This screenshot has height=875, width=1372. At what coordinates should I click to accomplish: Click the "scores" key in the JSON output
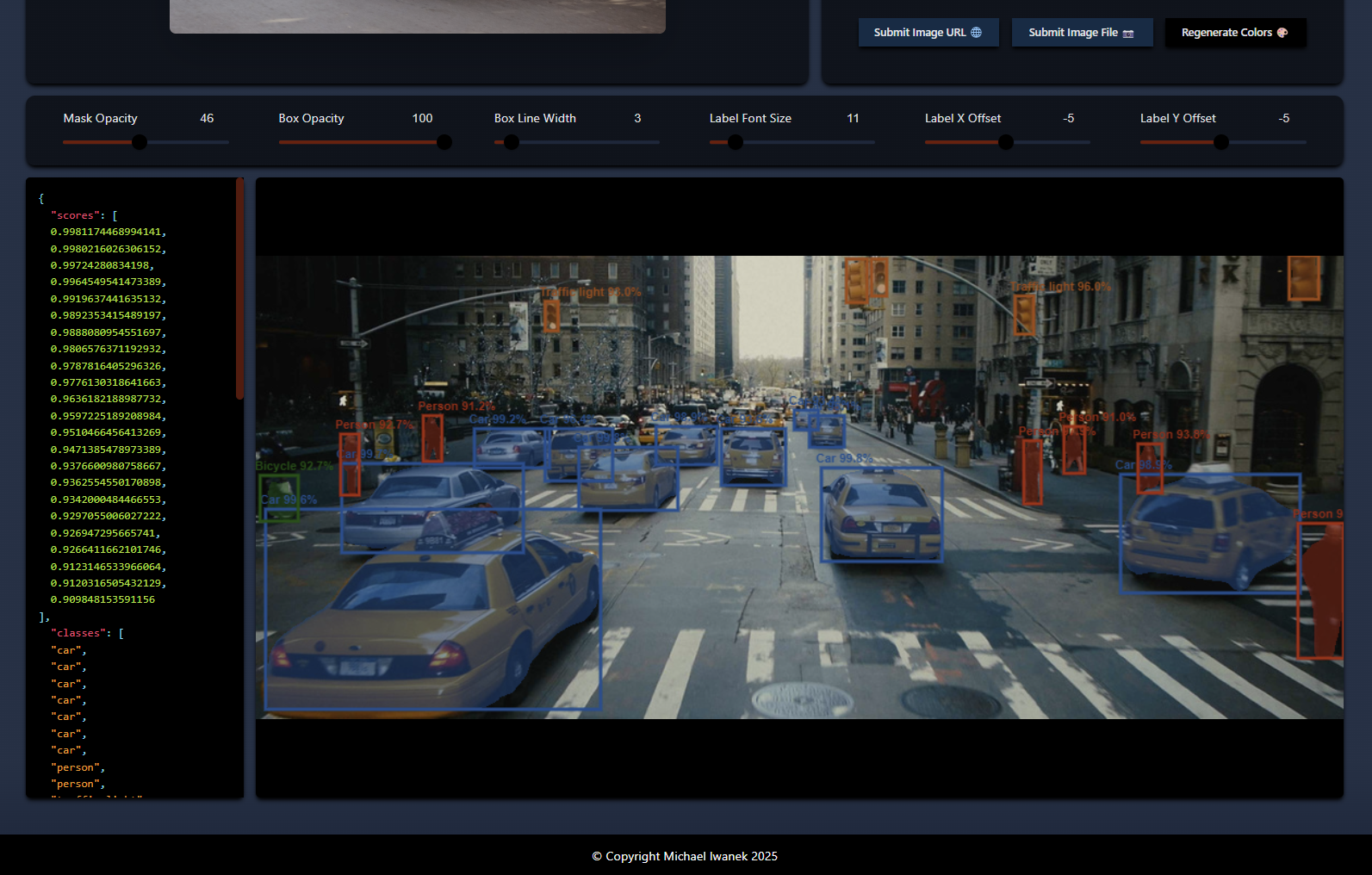75,215
